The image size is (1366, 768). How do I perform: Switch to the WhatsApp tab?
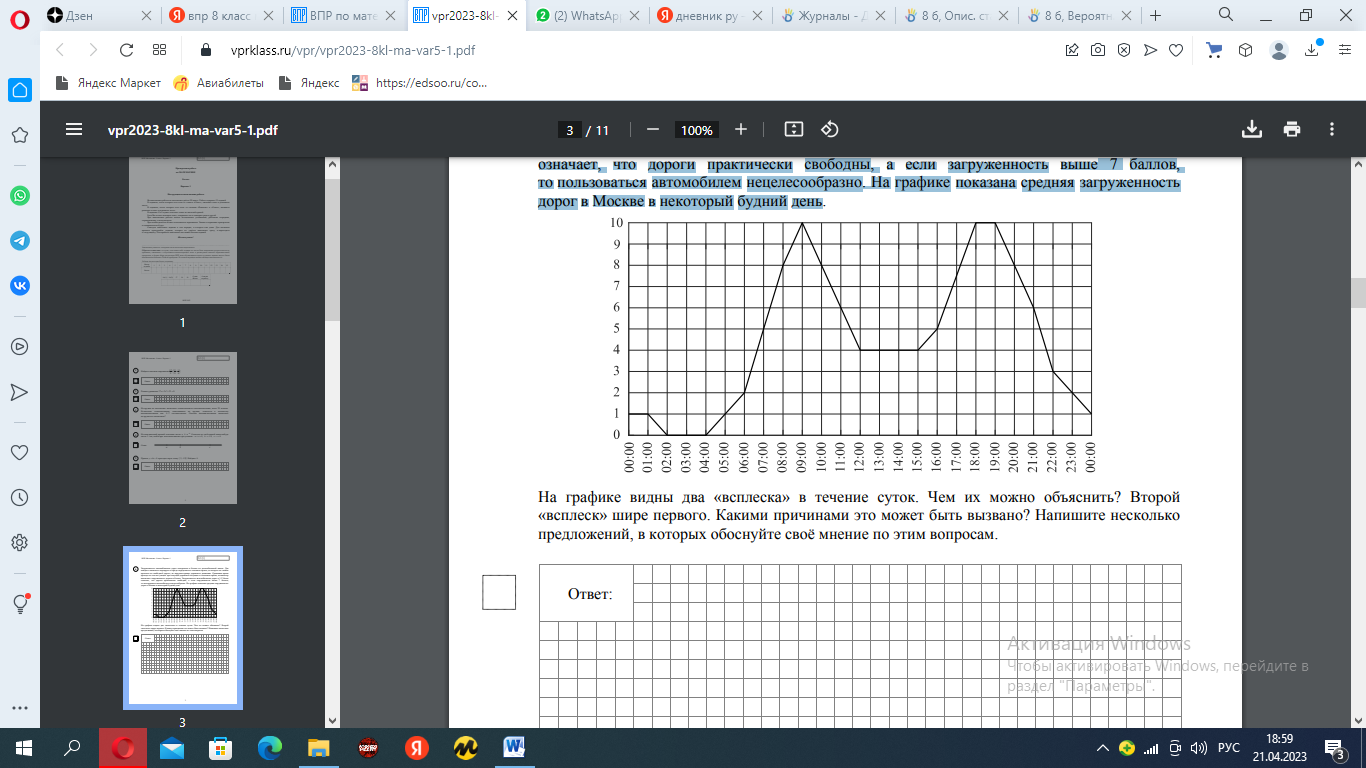[x=589, y=16]
